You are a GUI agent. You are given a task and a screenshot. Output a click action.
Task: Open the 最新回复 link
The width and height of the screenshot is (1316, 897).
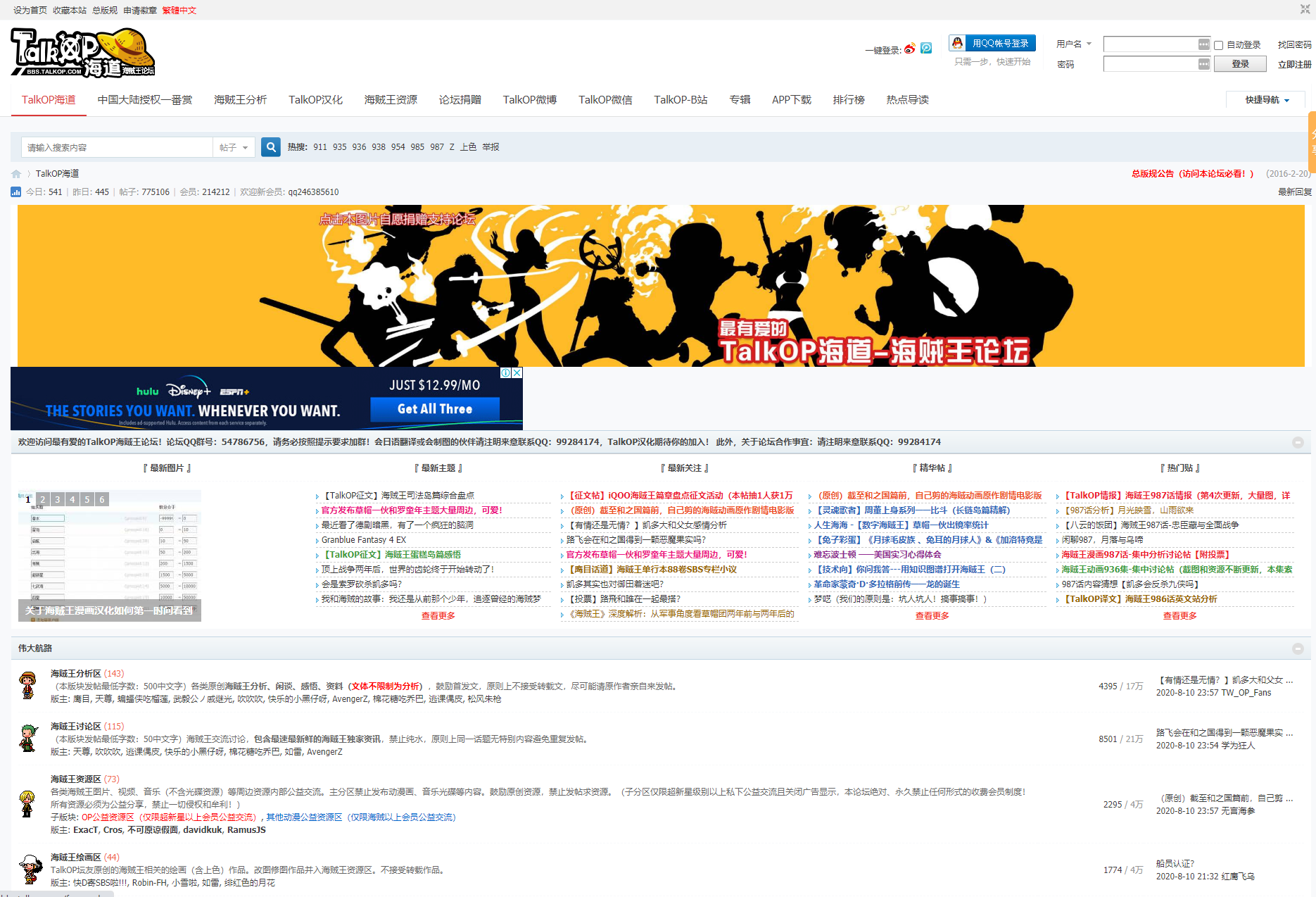pos(1295,192)
